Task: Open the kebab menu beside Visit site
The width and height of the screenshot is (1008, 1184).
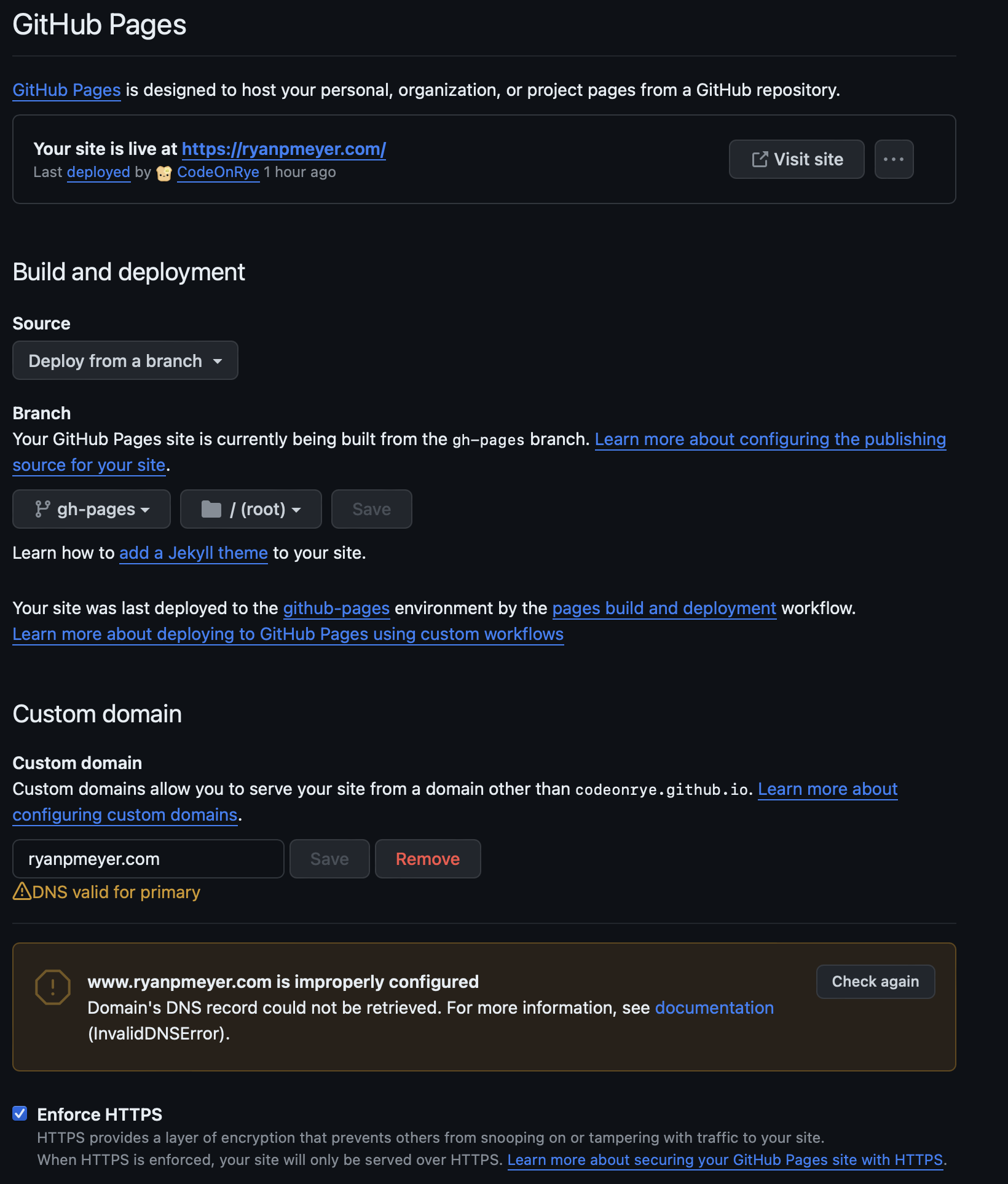Action: click(x=894, y=159)
